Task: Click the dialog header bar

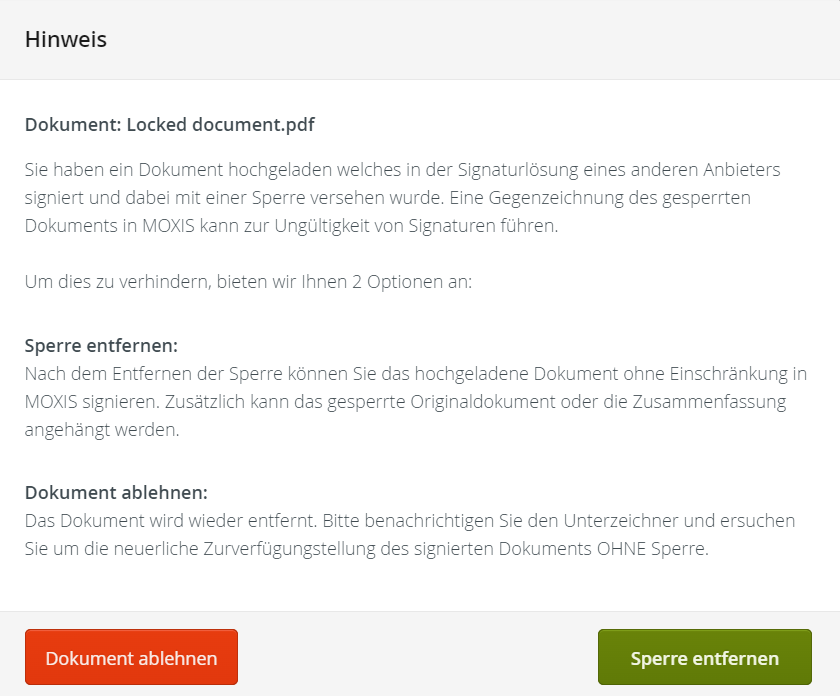Action: pyautogui.click(x=420, y=40)
